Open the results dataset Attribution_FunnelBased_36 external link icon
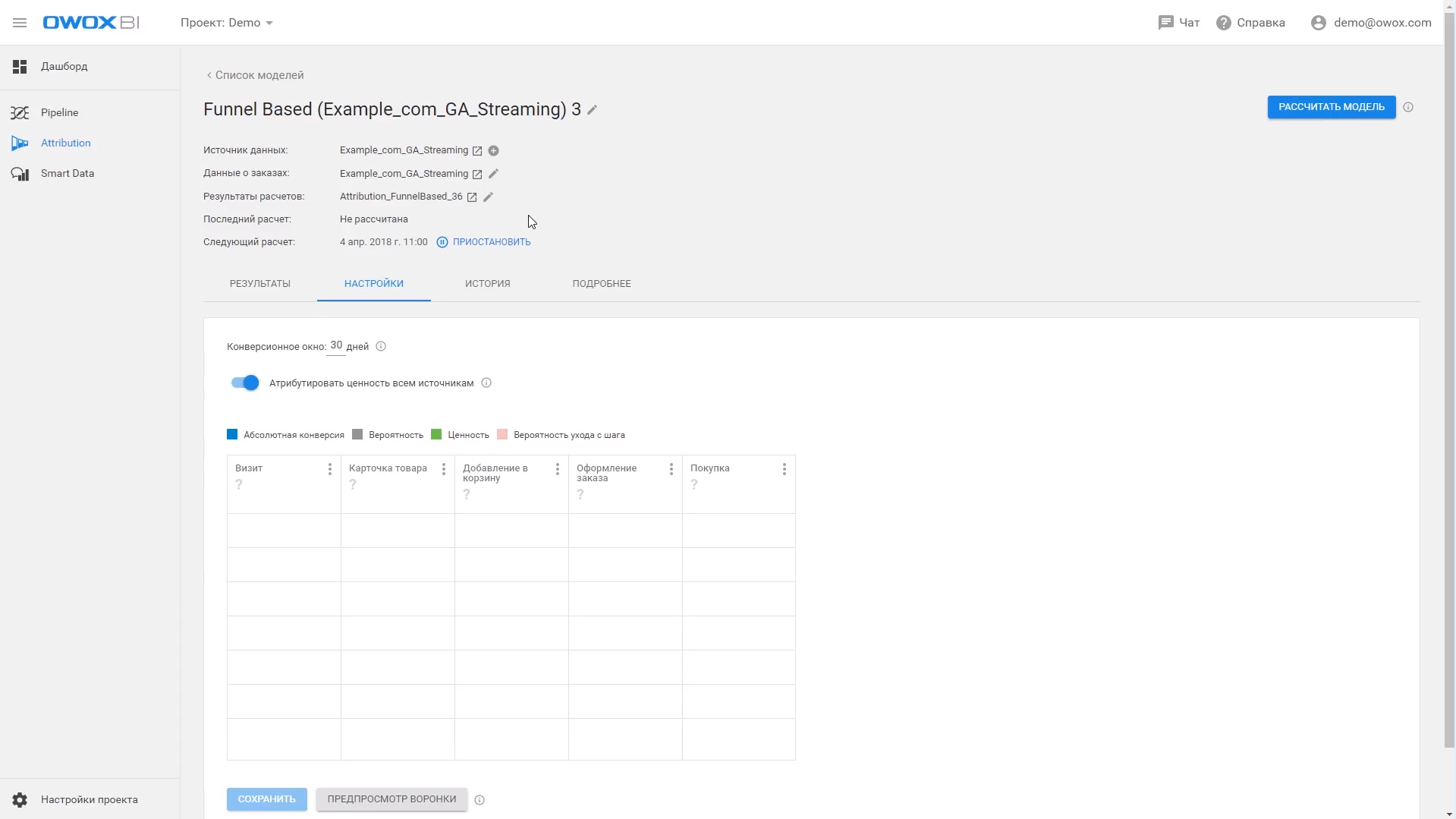 [x=472, y=197]
